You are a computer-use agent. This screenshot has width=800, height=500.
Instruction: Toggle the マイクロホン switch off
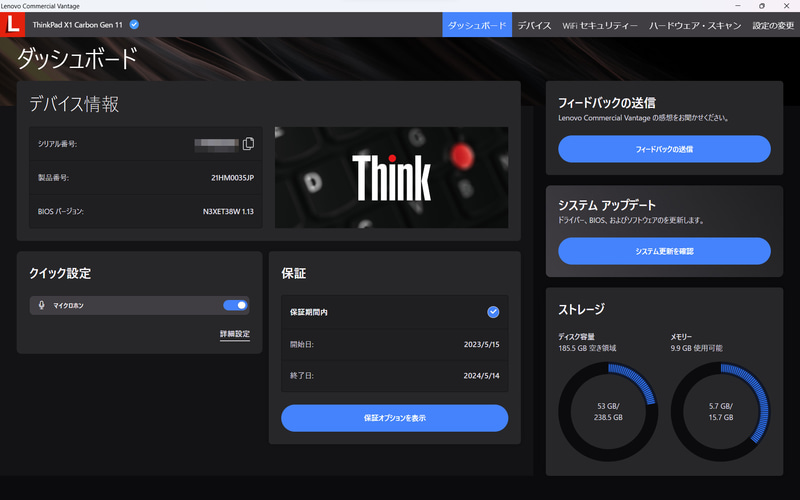coord(235,305)
